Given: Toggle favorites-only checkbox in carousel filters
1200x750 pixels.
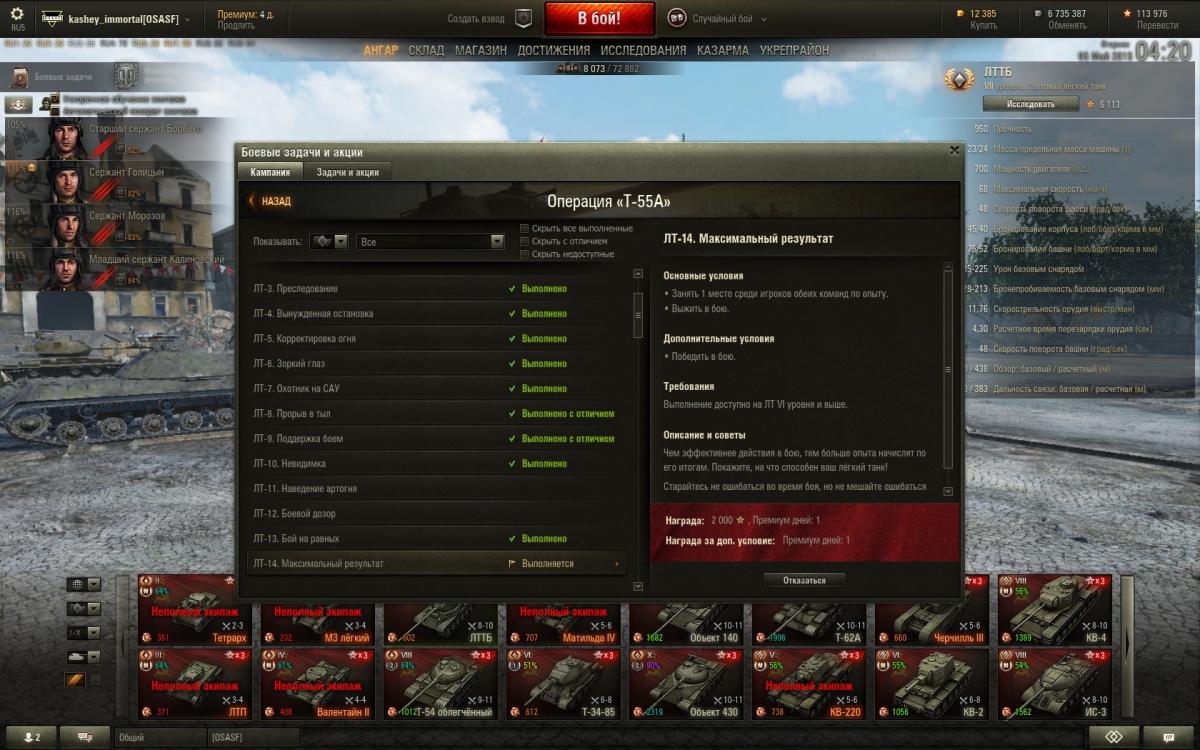Looking at the screenshot, I should point(95,680).
